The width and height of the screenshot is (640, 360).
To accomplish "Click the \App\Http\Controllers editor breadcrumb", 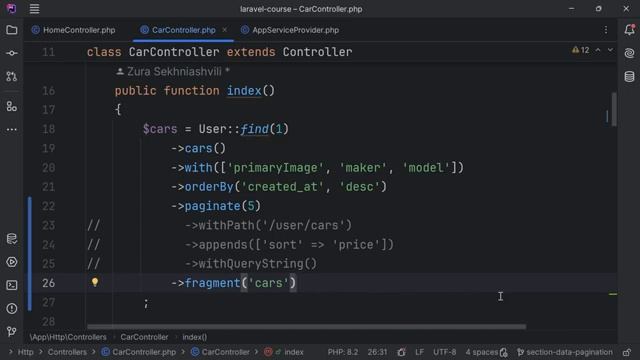I will [68, 337].
